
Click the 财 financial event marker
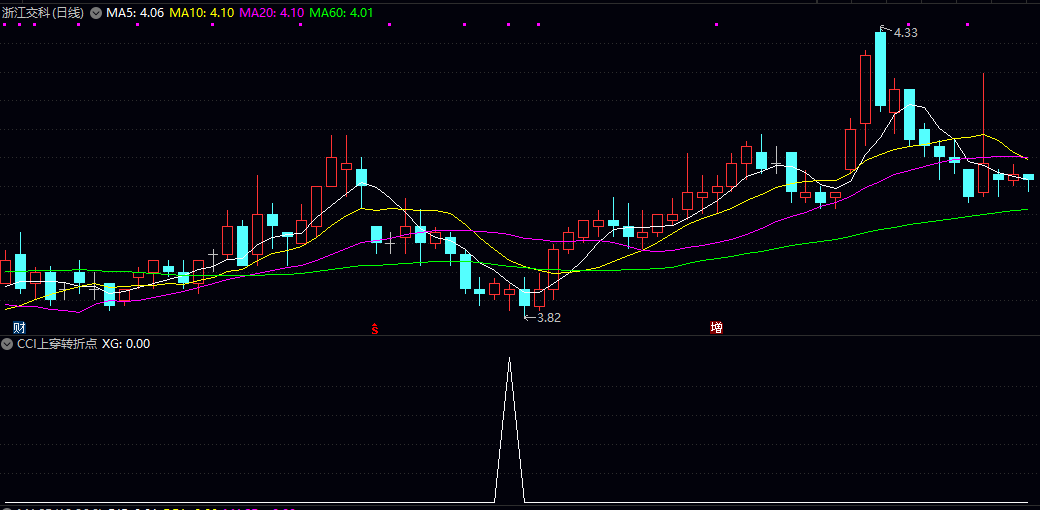coord(18,328)
